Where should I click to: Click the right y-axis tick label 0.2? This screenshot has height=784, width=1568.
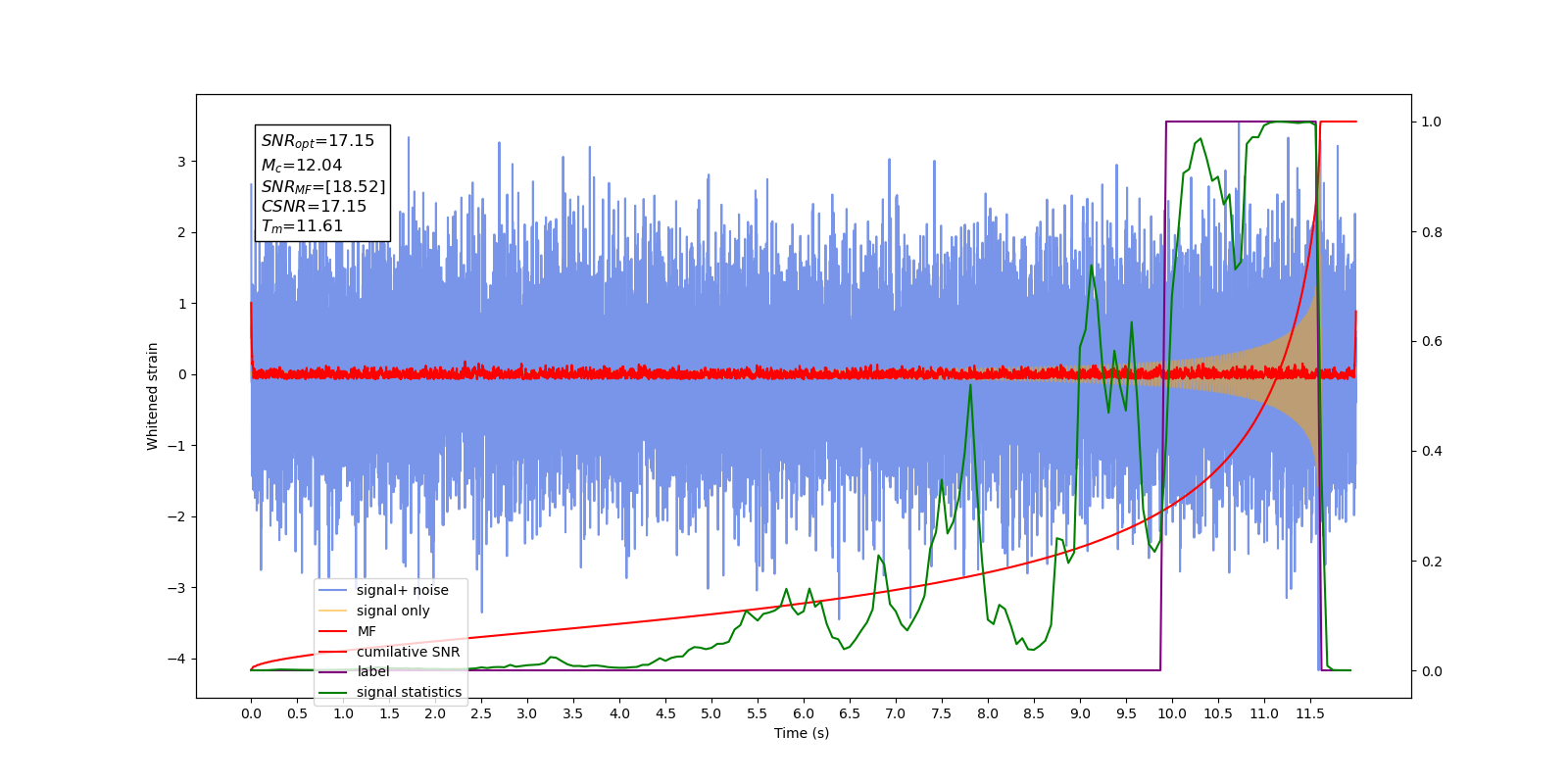(1432, 562)
